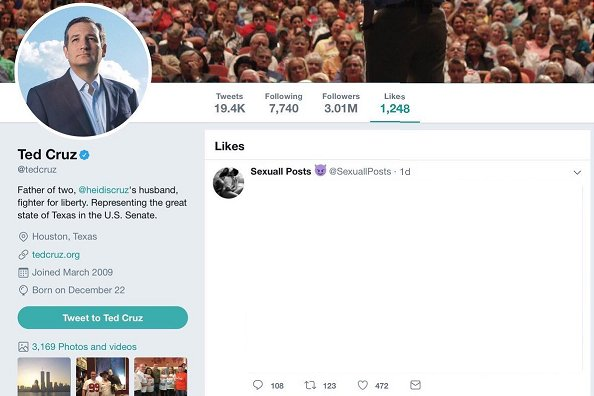
Task: Click the heart like icon
Action: pos(363,385)
